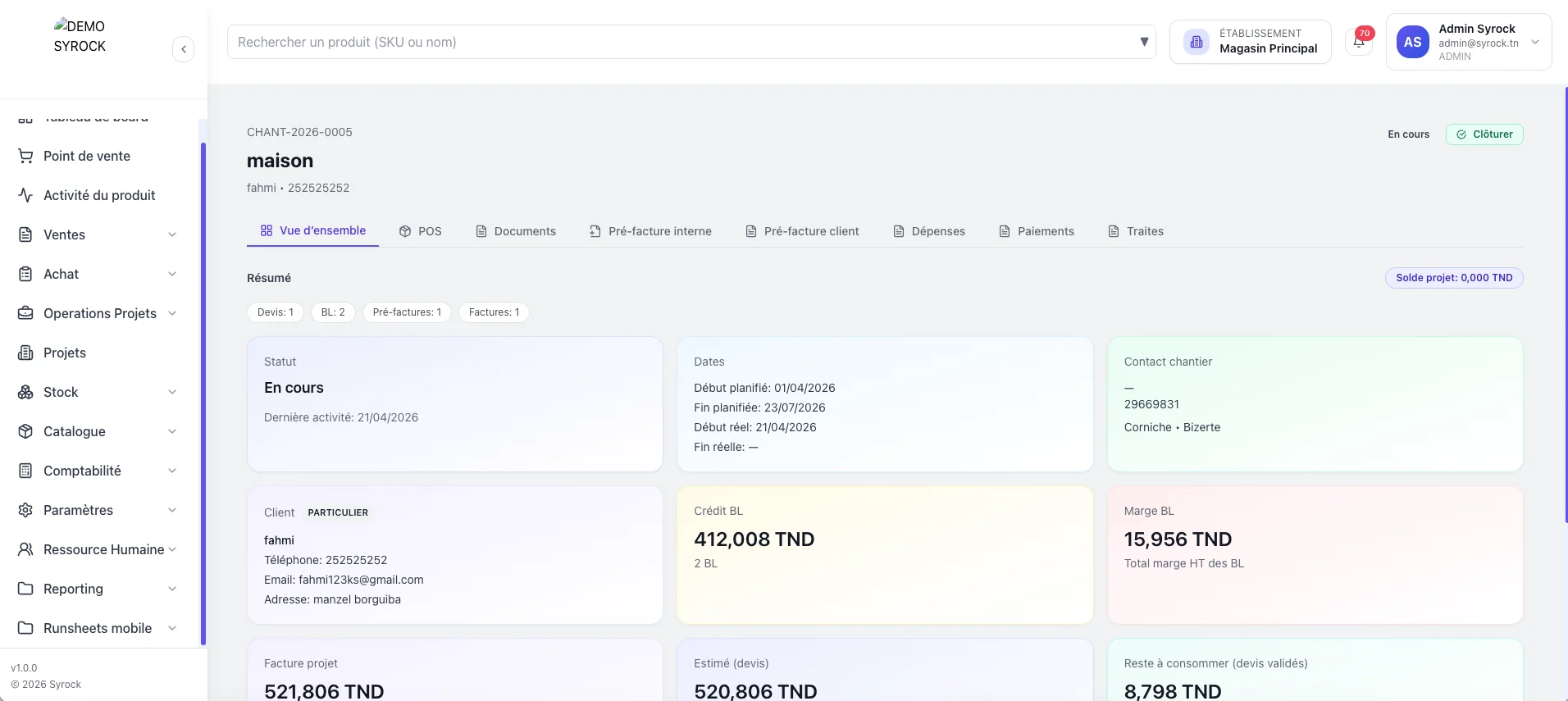Expand the Ventes menu chevron
This screenshot has height=701, width=1568.
coord(172,234)
